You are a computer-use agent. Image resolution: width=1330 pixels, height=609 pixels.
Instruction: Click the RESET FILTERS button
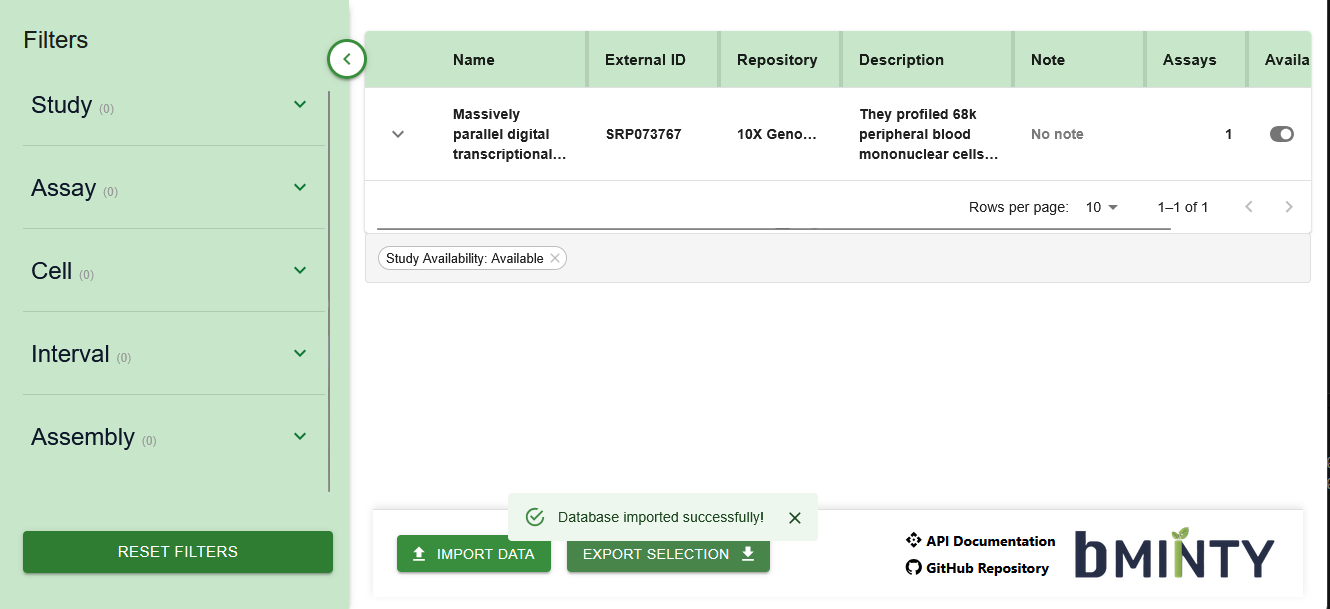tap(177, 551)
